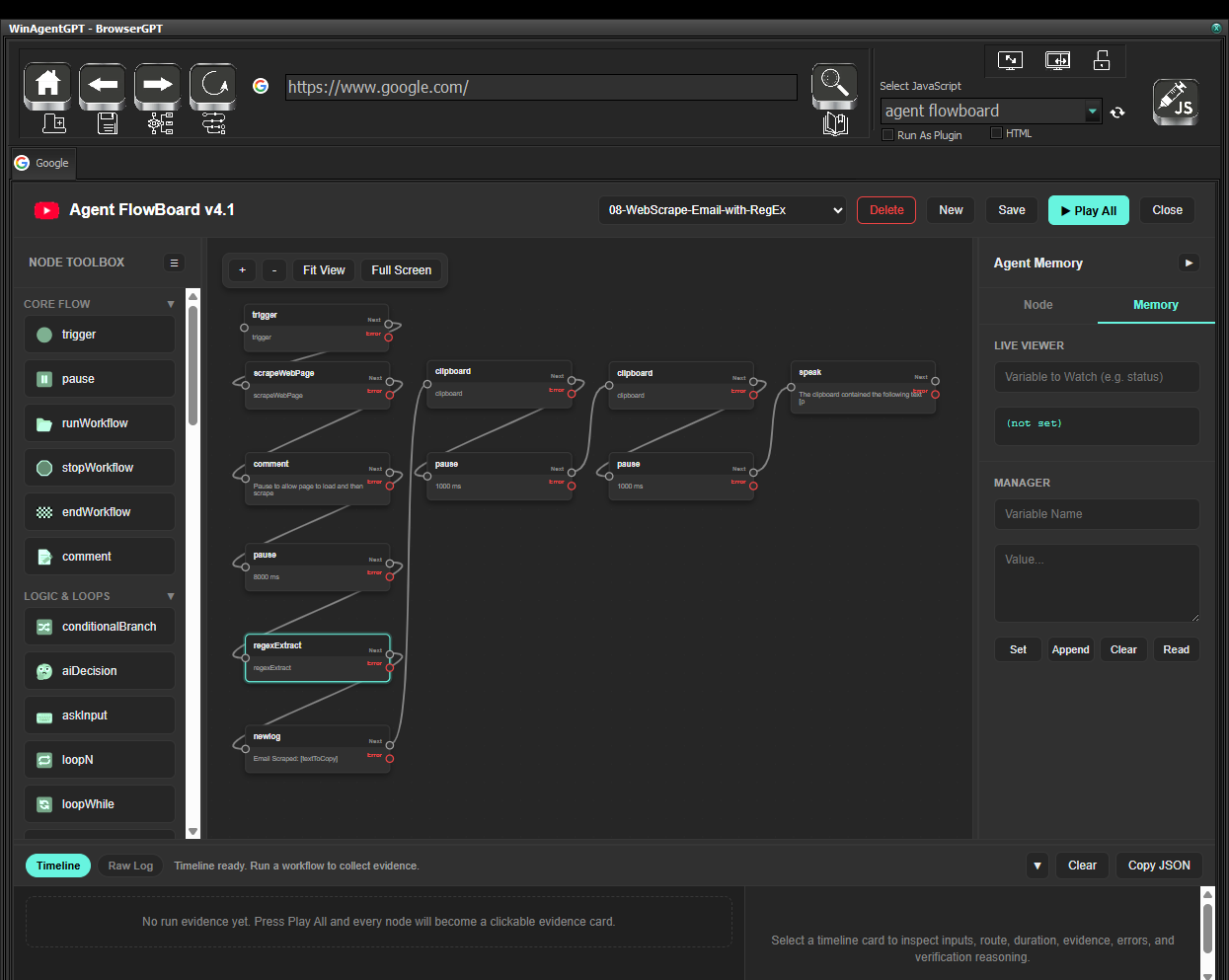Open the flow sliders icon under reload
The width and height of the screenshot is (1229, 980).
[x=213, y=123]
